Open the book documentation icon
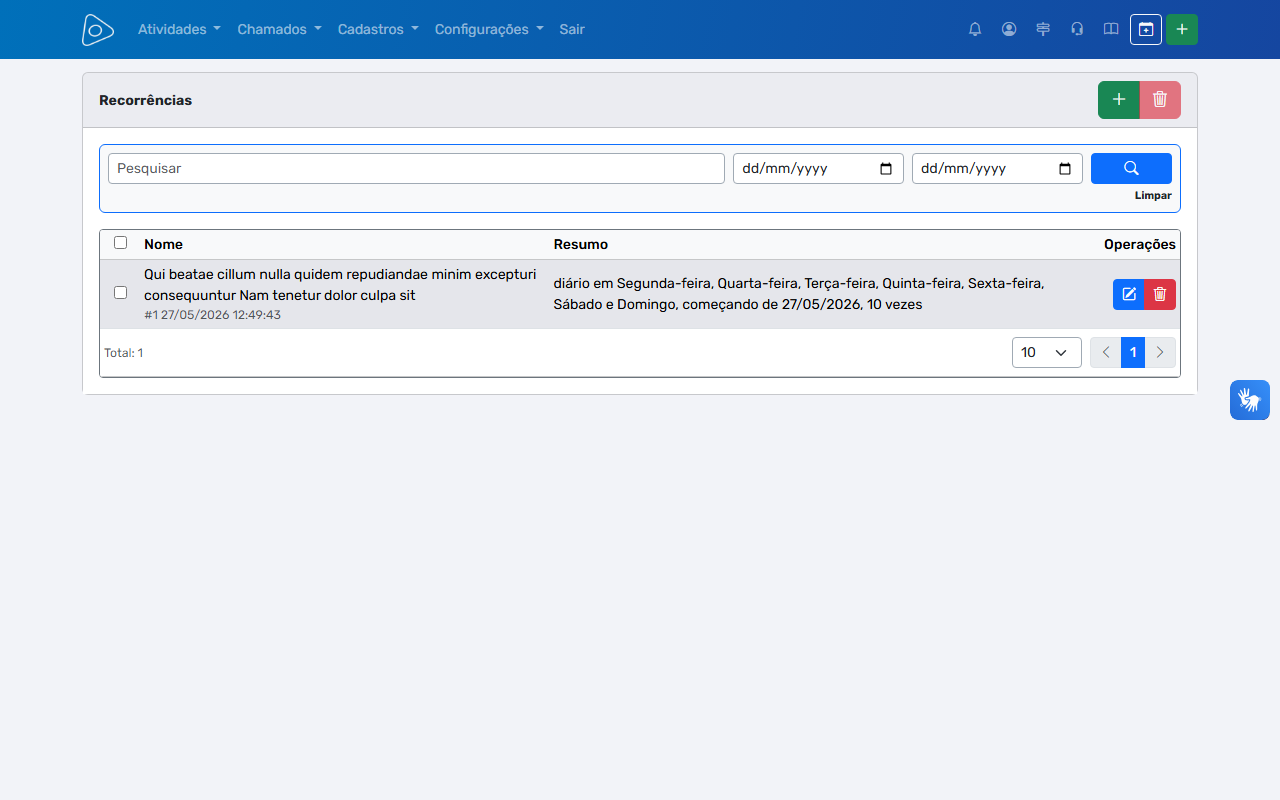 [1111, 29]
